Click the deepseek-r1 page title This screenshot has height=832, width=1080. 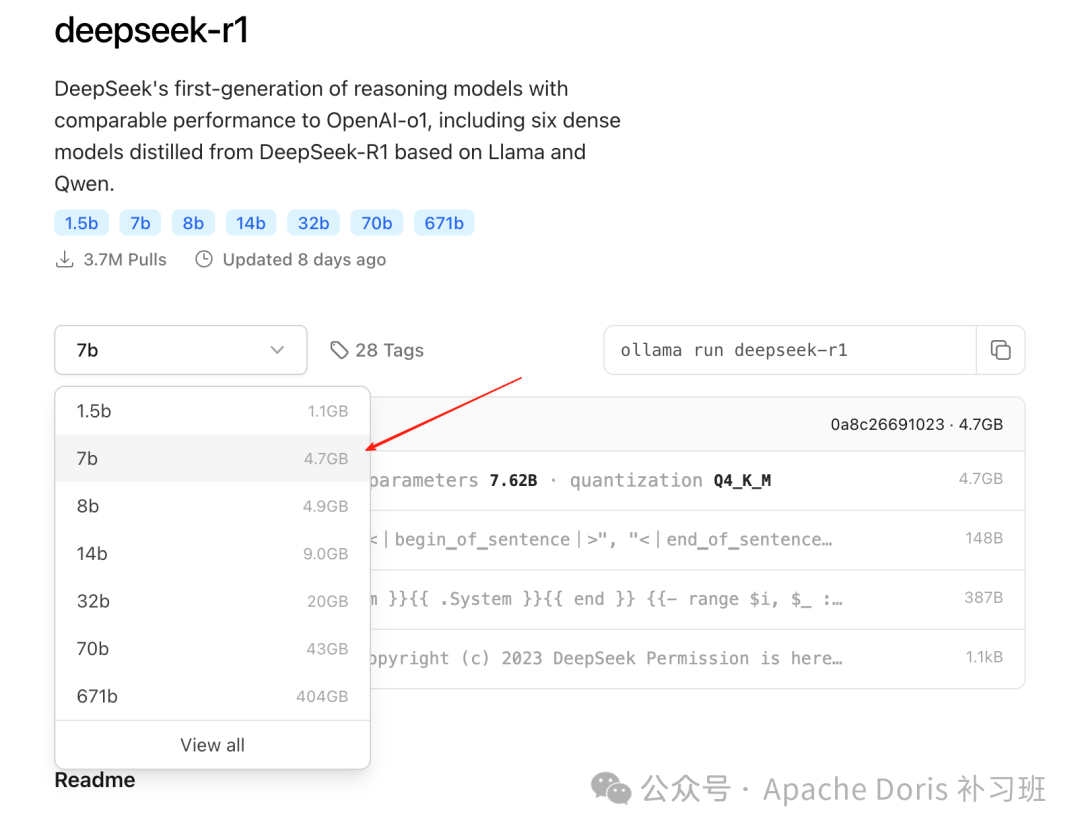152,30
